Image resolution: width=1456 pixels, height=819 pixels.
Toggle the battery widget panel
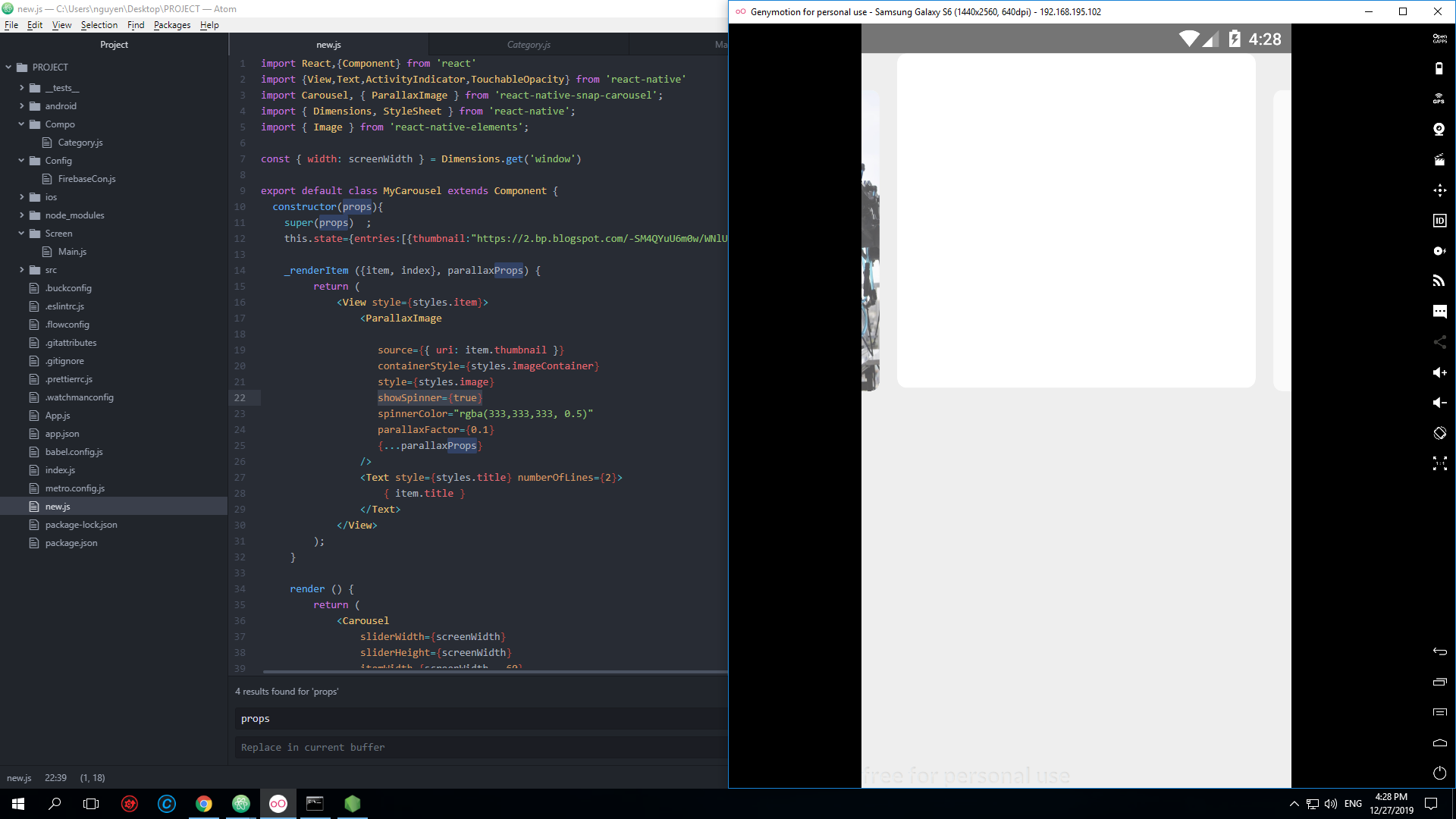click(1439, 69)
